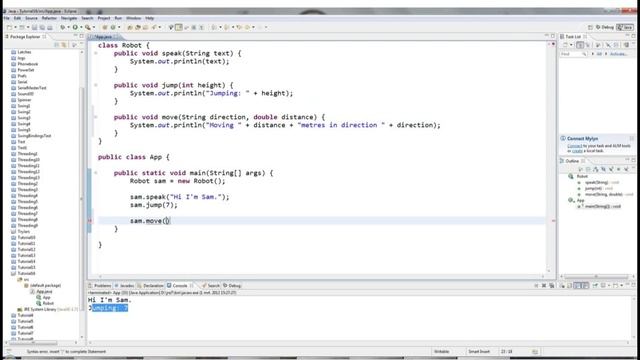The width and height of the screenshot is (640, 360).
Task: Select the Package Explorer tab
Action: 25,37
